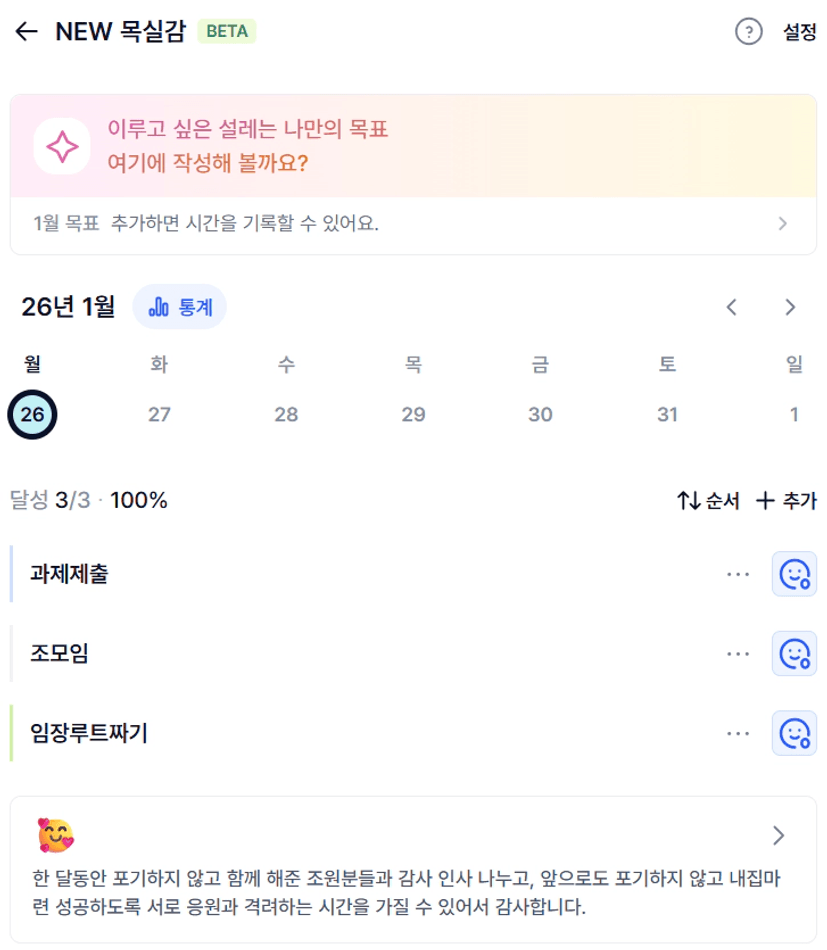The width and height of the screenshot is (827, 950).
Task: Open 통계 statistics view
Action: tap(180, 307)
